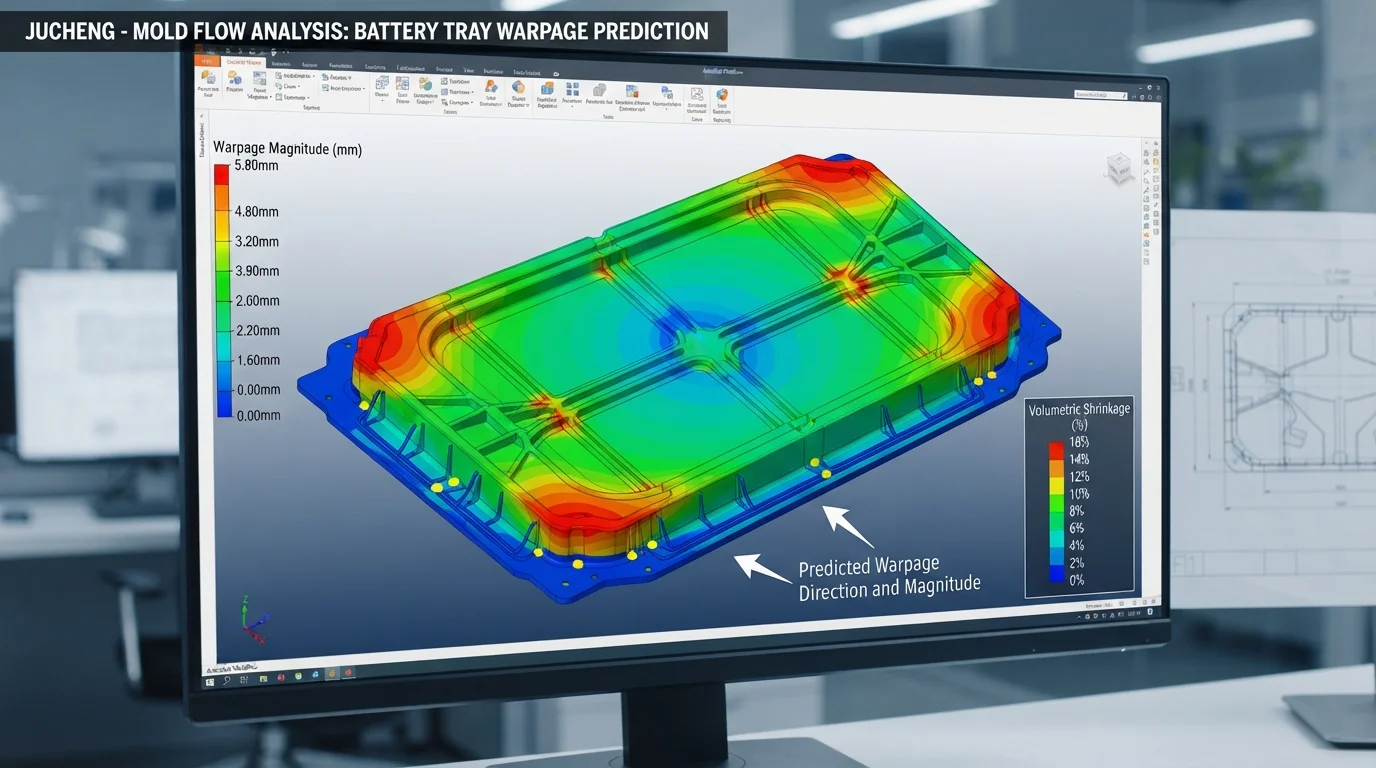
Task: Click the '2.20mm' legend value
Action: point(256,330)
